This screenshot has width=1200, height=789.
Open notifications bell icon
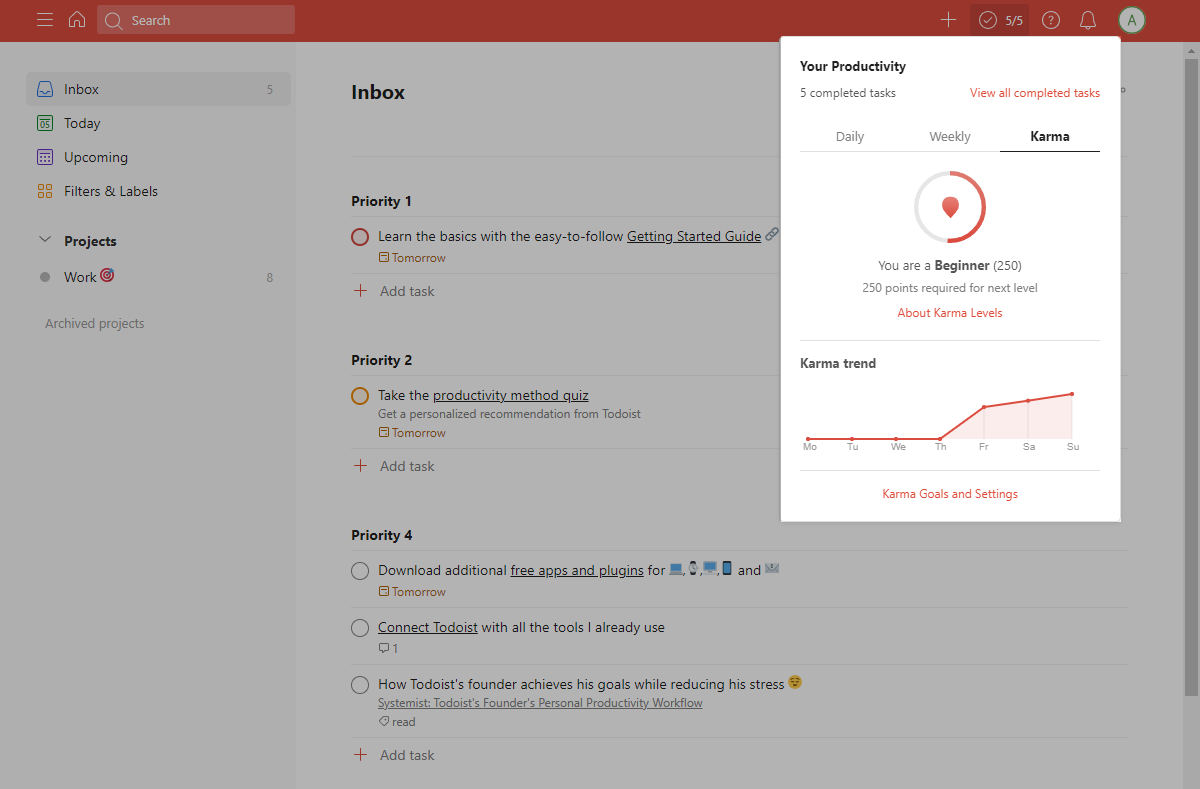pos(1088,20)
